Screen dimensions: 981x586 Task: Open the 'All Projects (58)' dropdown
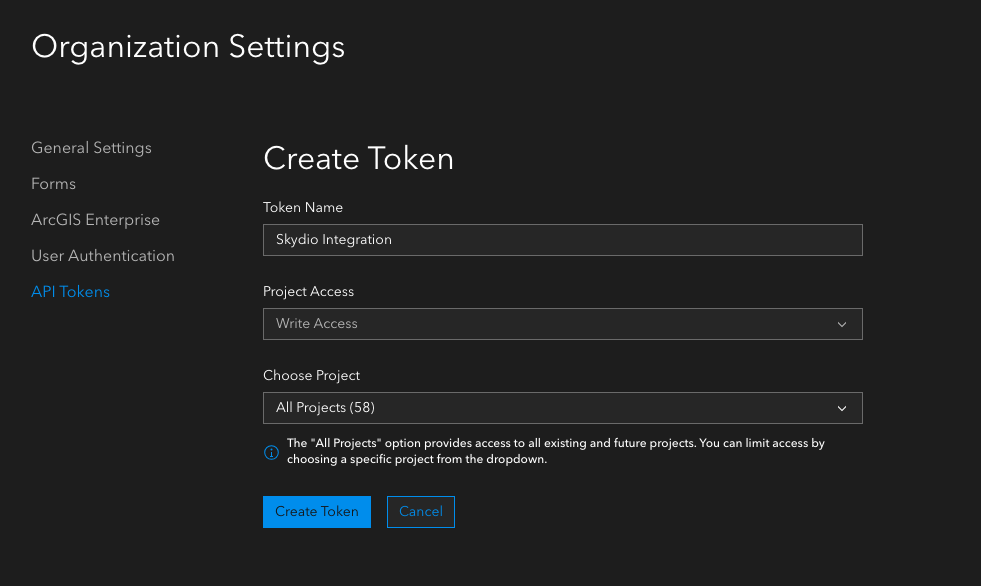[x=562, y=408]
